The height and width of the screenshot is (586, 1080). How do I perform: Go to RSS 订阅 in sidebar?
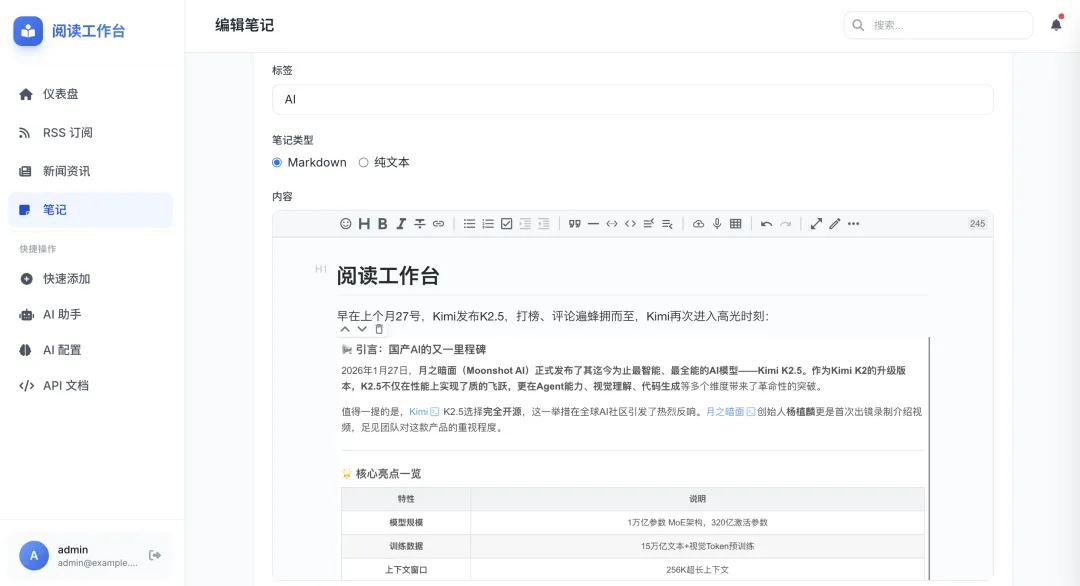pyautogui.click(x=67, y=133)
